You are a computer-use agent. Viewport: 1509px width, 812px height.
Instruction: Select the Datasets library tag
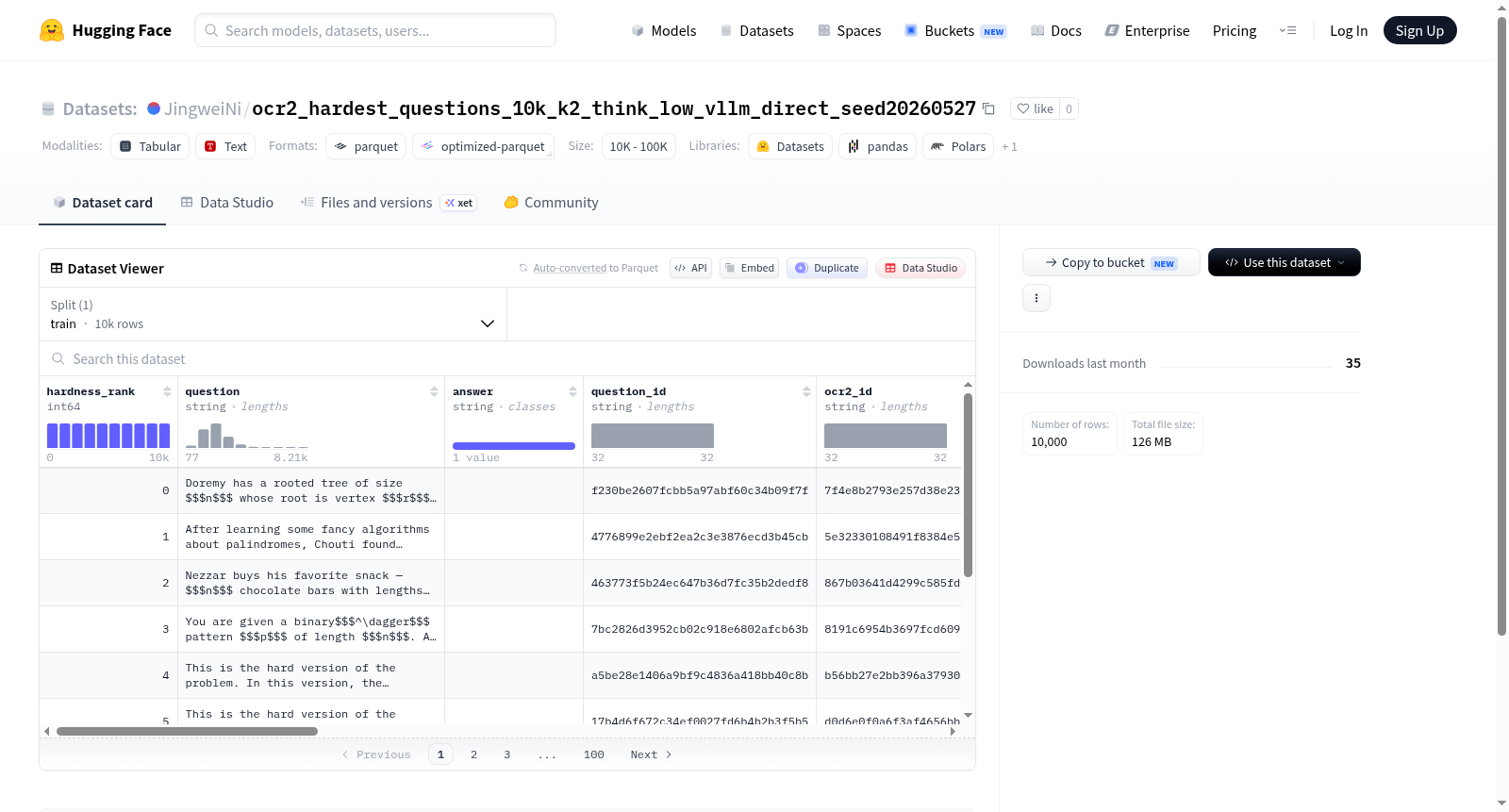[x=790, y=146]
